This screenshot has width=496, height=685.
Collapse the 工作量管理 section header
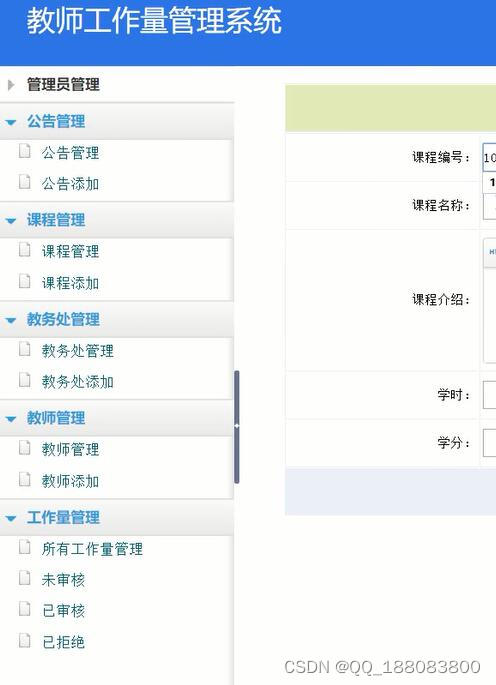(x=117, y=518)
